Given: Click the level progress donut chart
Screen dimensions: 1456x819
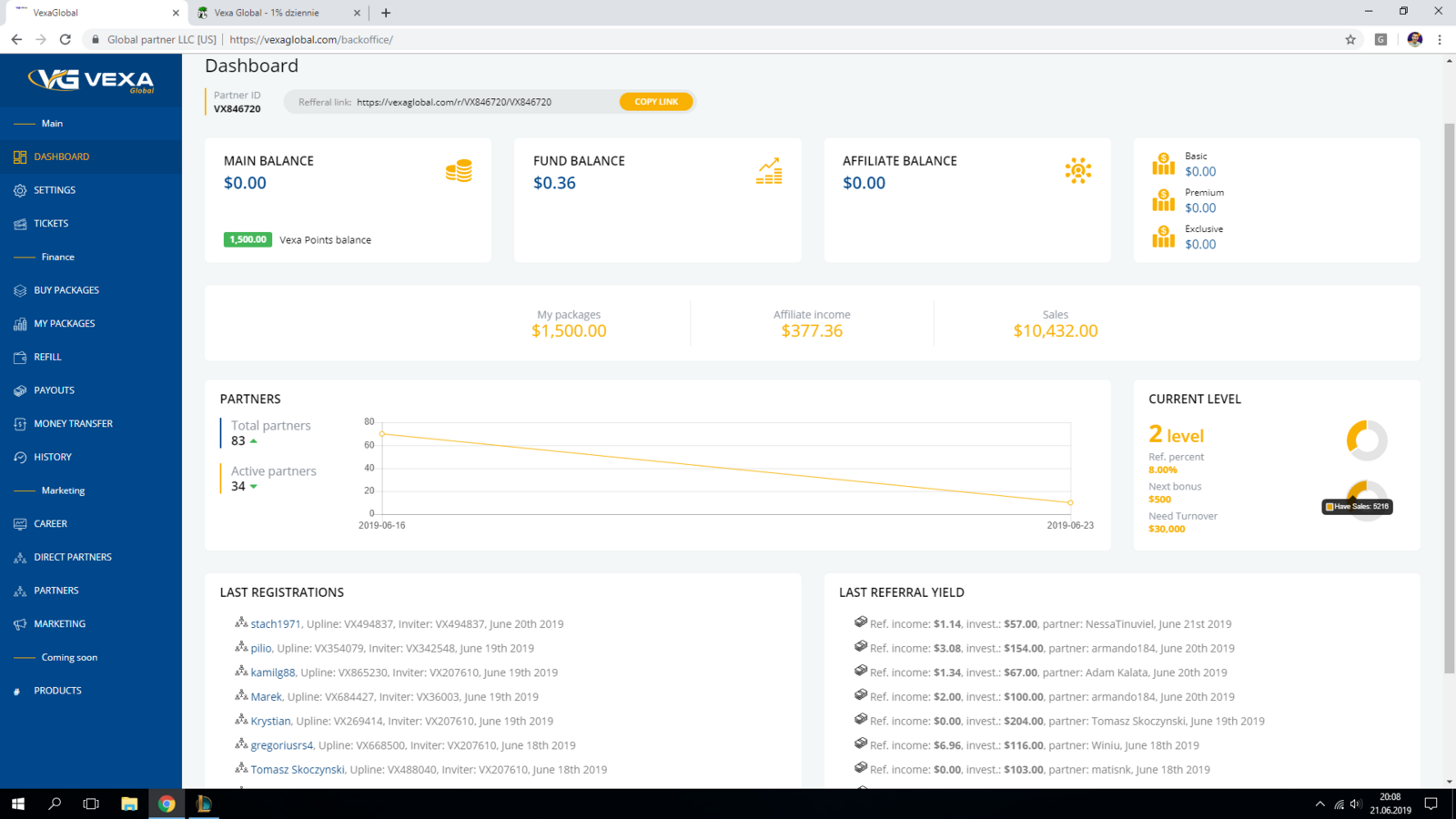Looking at the screenshot, I should pyautogui.click(x=1367, y=440).
